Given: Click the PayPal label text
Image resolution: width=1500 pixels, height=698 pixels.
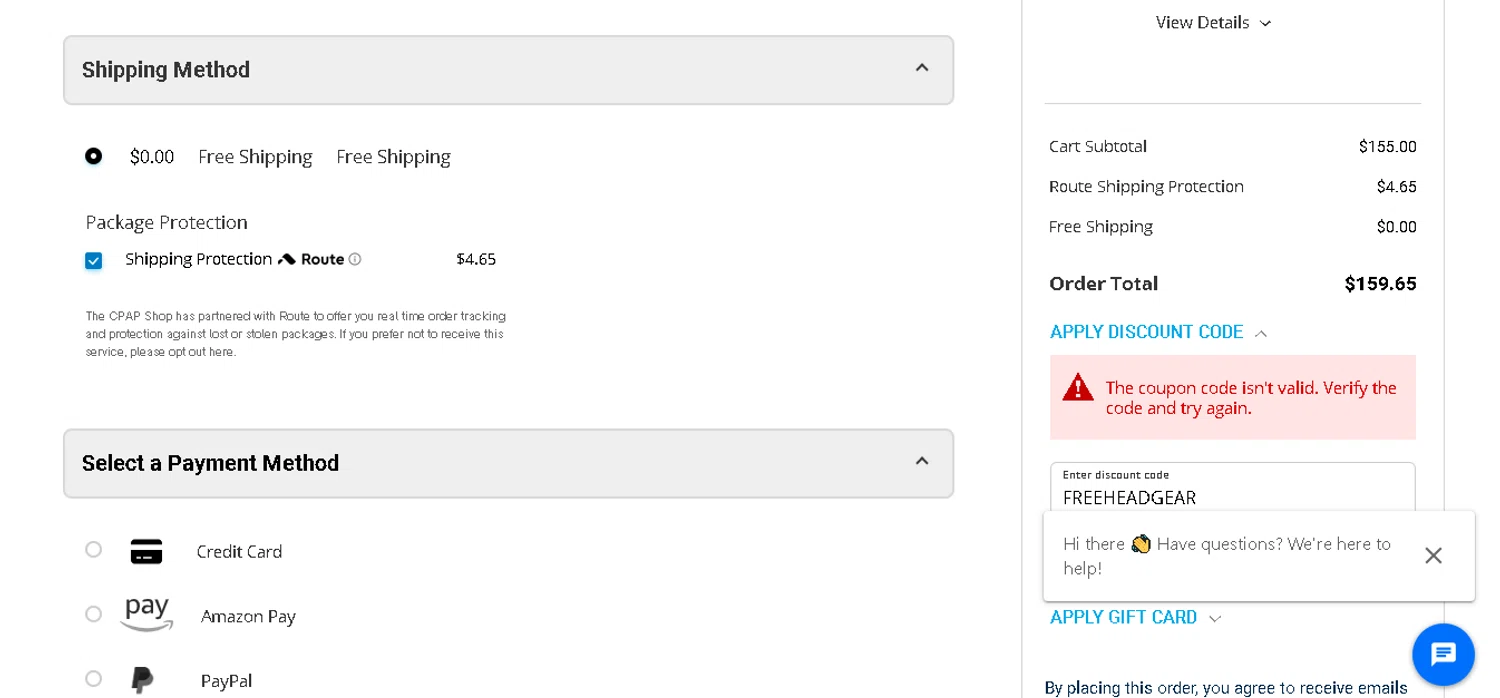Looking at the screenshot, I should (x=226, y=681).
